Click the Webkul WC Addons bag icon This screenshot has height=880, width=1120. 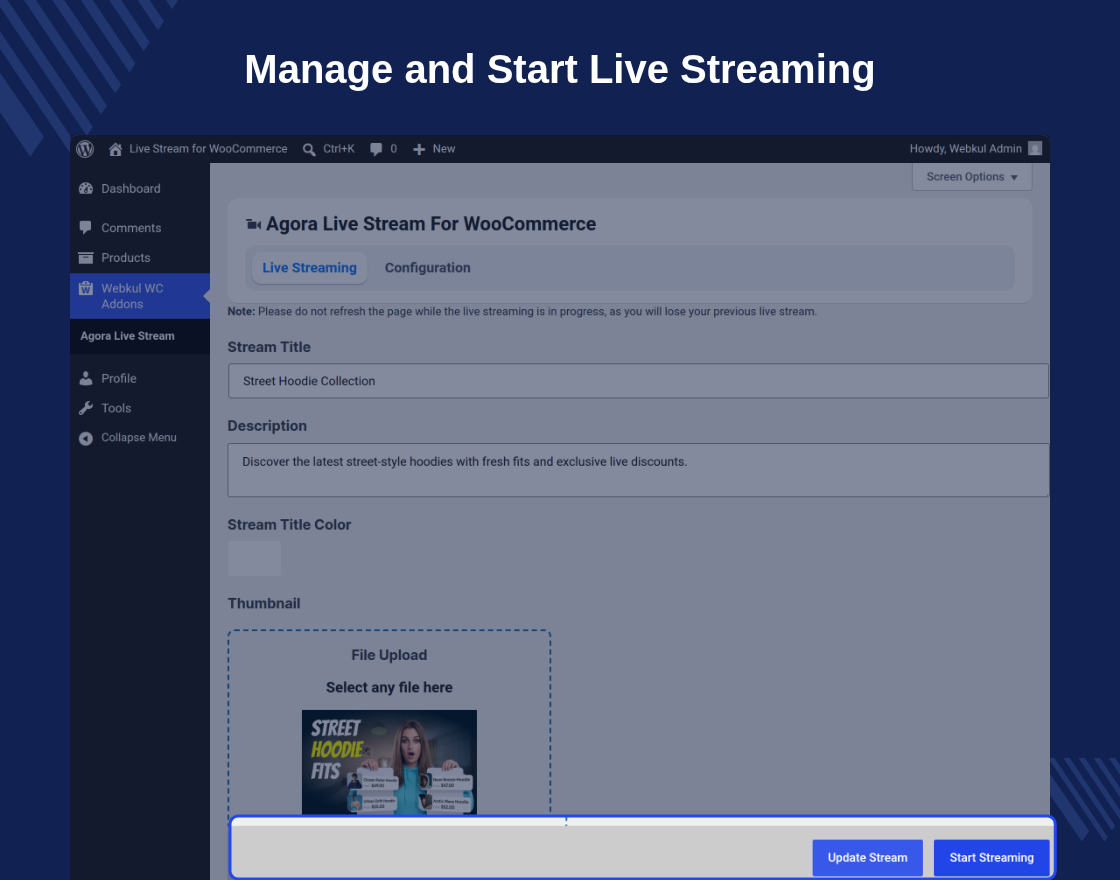[x=86, y=288]
